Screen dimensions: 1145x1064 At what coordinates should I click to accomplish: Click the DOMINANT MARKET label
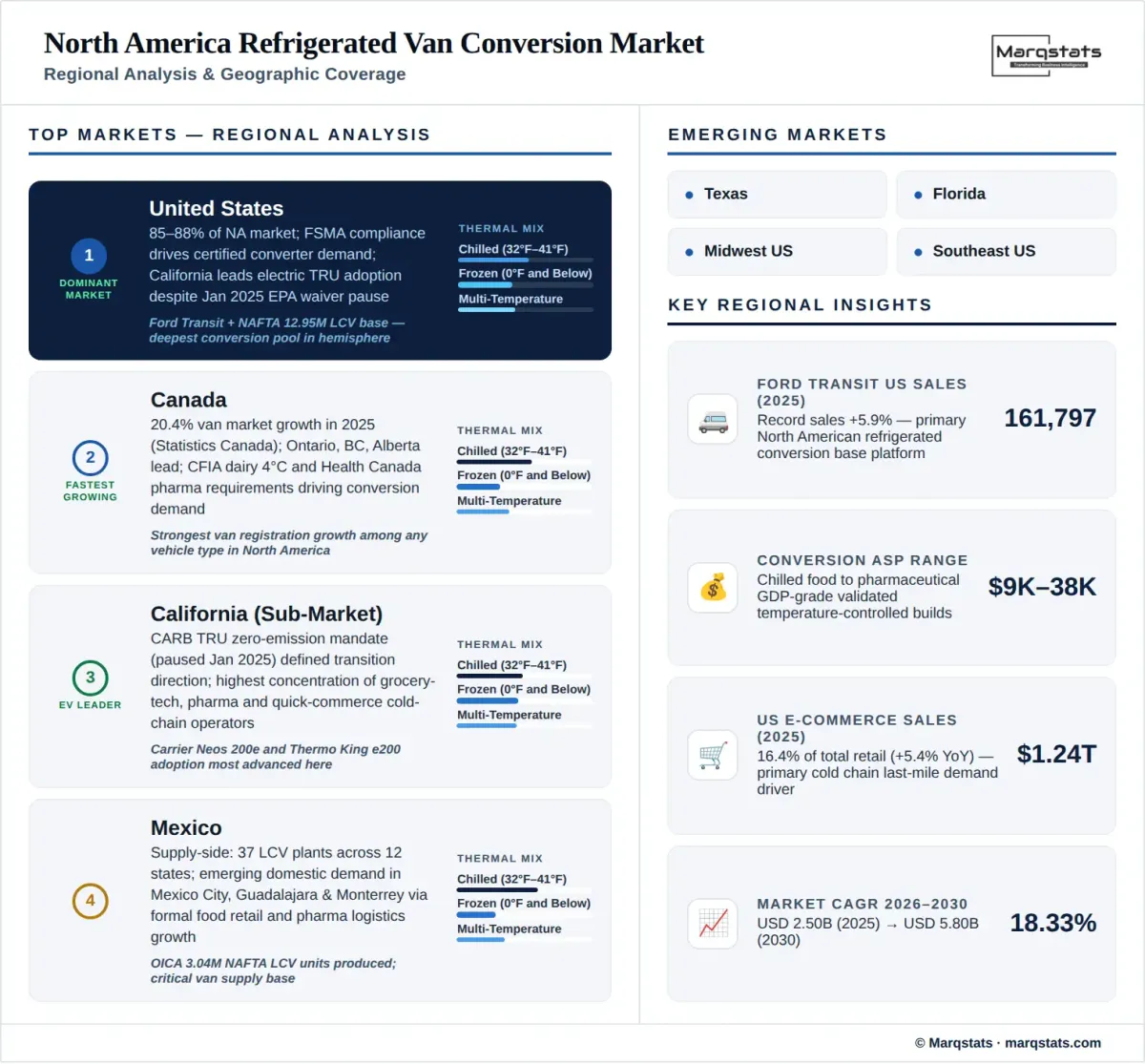89,289
